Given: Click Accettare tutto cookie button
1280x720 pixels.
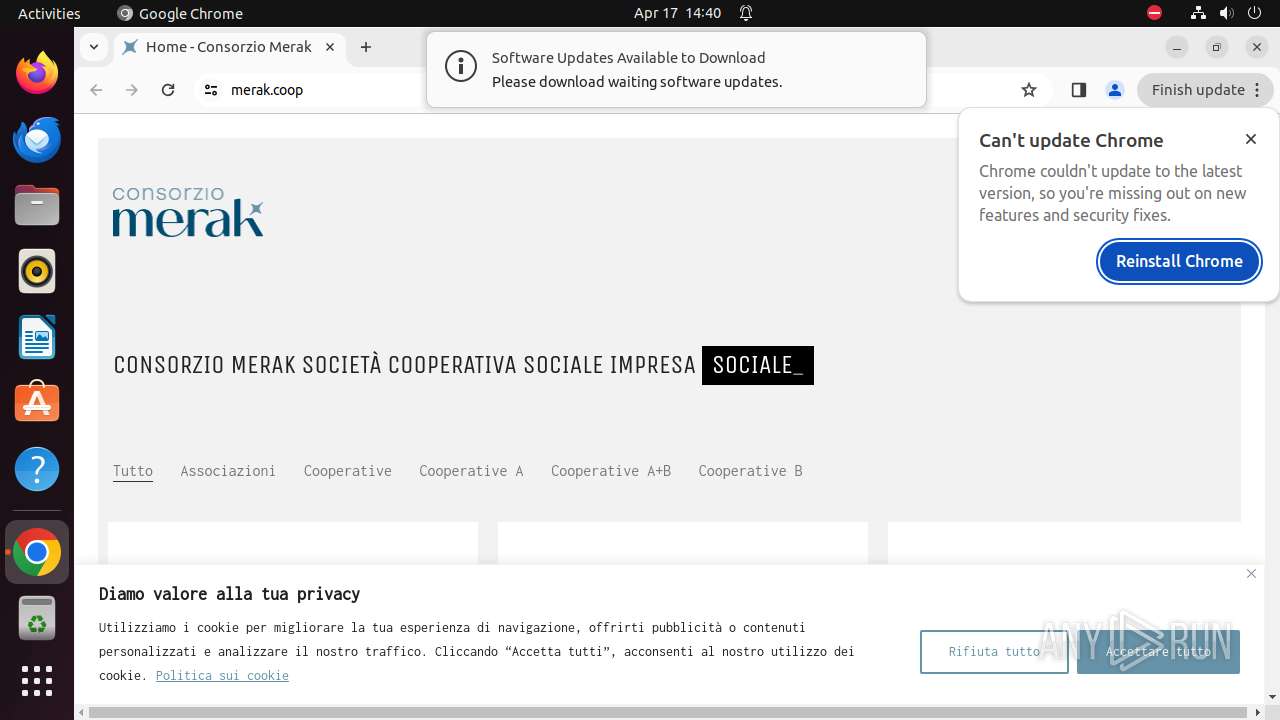Looking at the screenshot, I should click(1158, 651).
